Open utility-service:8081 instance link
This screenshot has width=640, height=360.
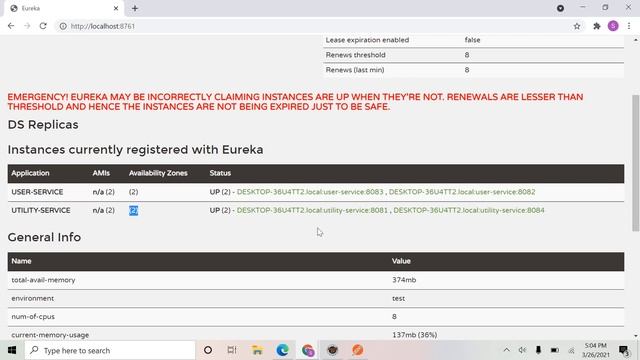(x=312, y=210)
